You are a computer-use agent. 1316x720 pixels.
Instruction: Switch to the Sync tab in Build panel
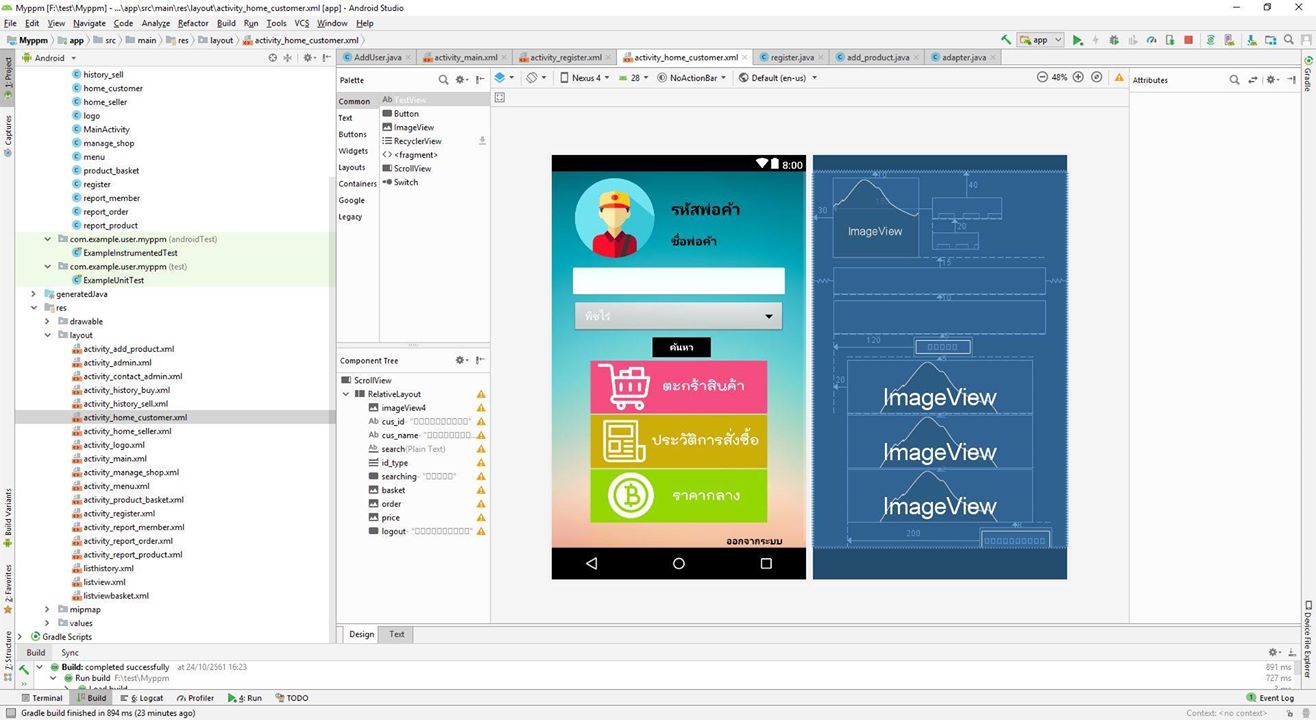coord(70,652)
